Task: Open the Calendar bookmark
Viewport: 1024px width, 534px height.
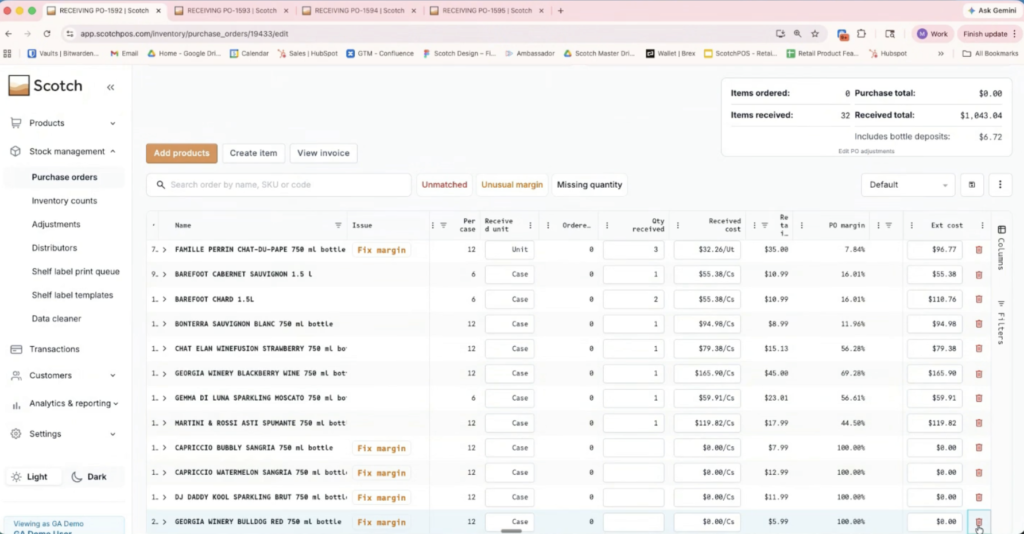Action: coord(249,54)
